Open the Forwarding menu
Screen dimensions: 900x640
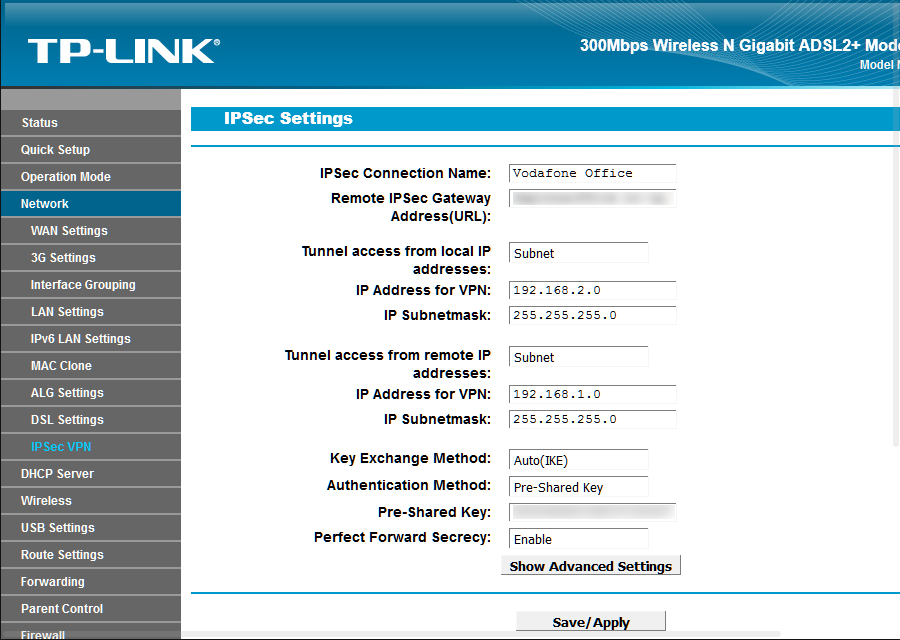coord(91,581)
